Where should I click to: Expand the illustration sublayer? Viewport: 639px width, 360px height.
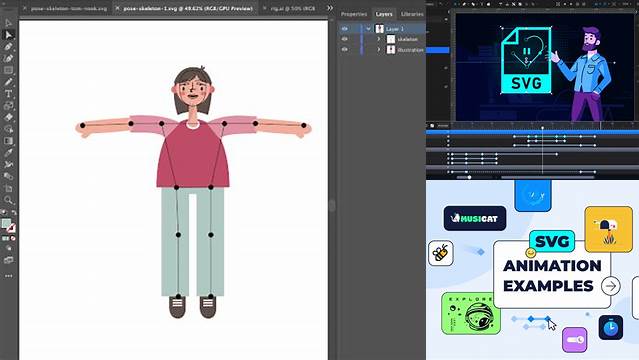379,50
